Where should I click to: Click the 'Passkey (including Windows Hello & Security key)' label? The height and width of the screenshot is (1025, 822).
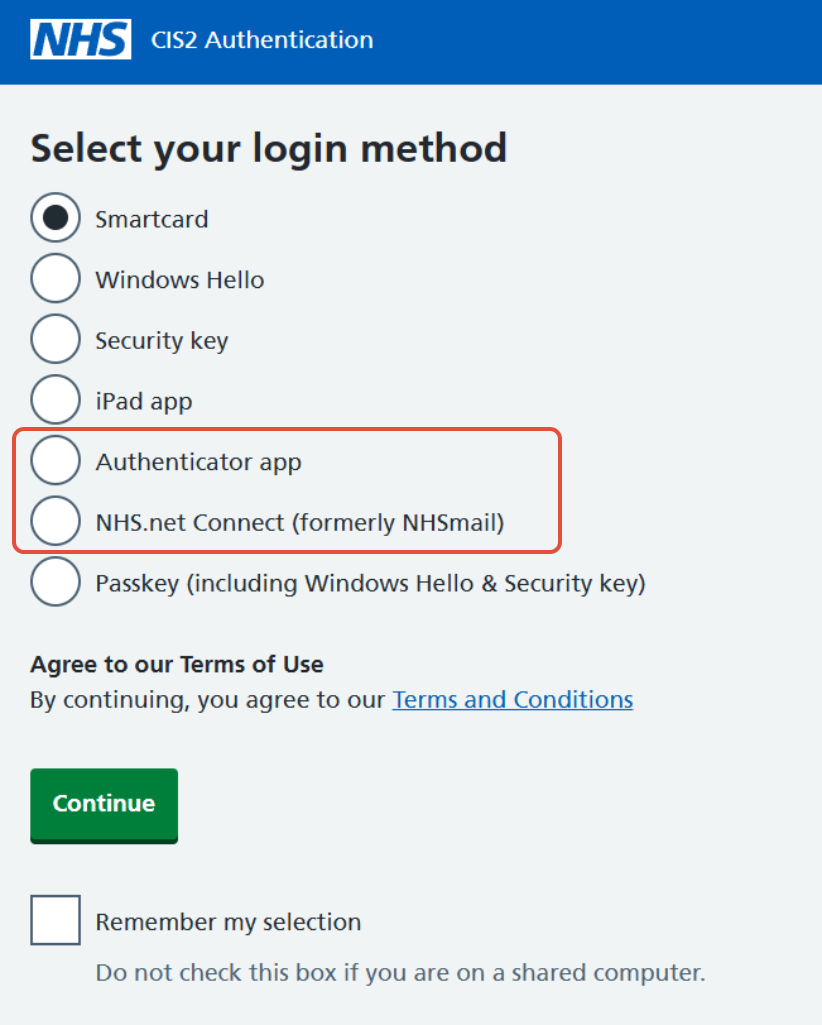pyautogui.click(x=370, y=583)
